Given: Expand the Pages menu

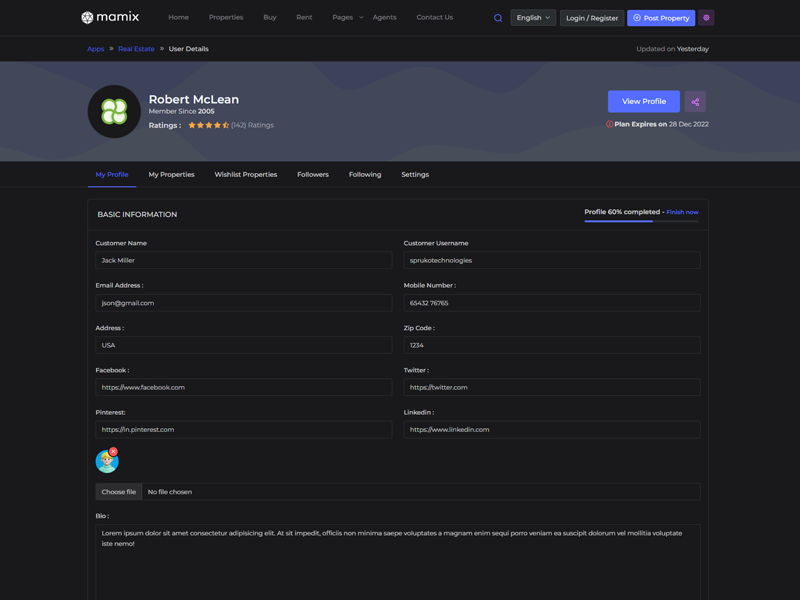Looking at the screenshot, I should [347, 17].
